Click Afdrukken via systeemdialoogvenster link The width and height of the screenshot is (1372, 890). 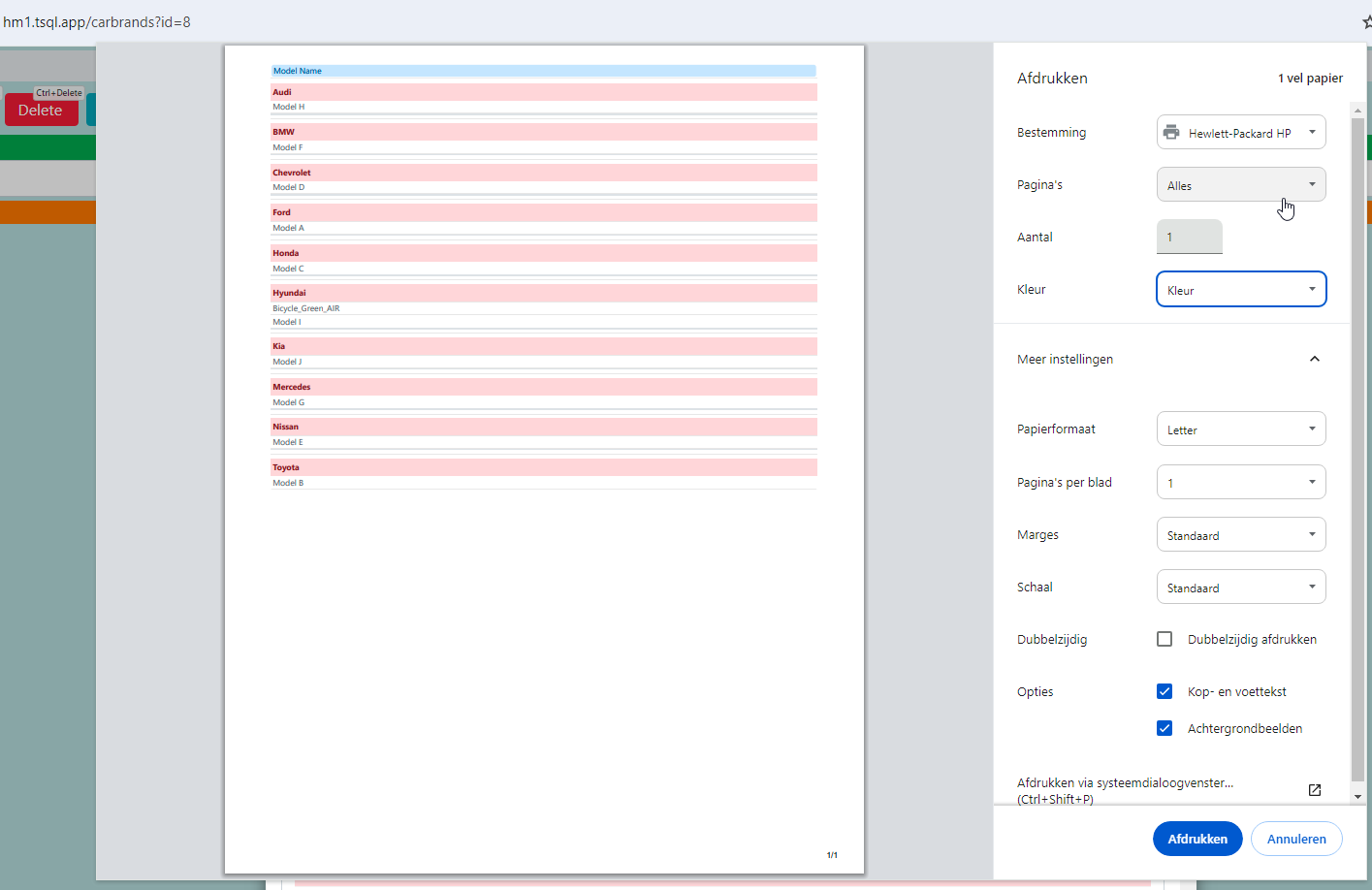[1125, 790]
